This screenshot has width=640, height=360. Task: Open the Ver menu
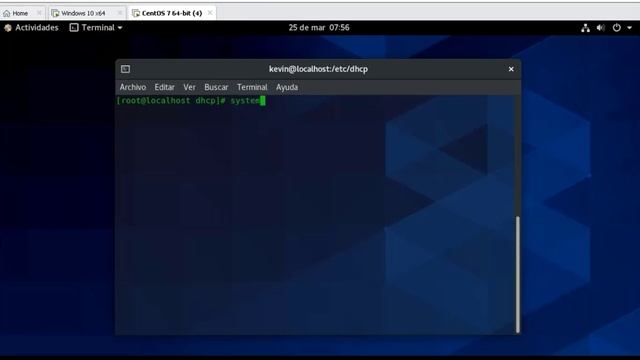[x=189, y=87]
